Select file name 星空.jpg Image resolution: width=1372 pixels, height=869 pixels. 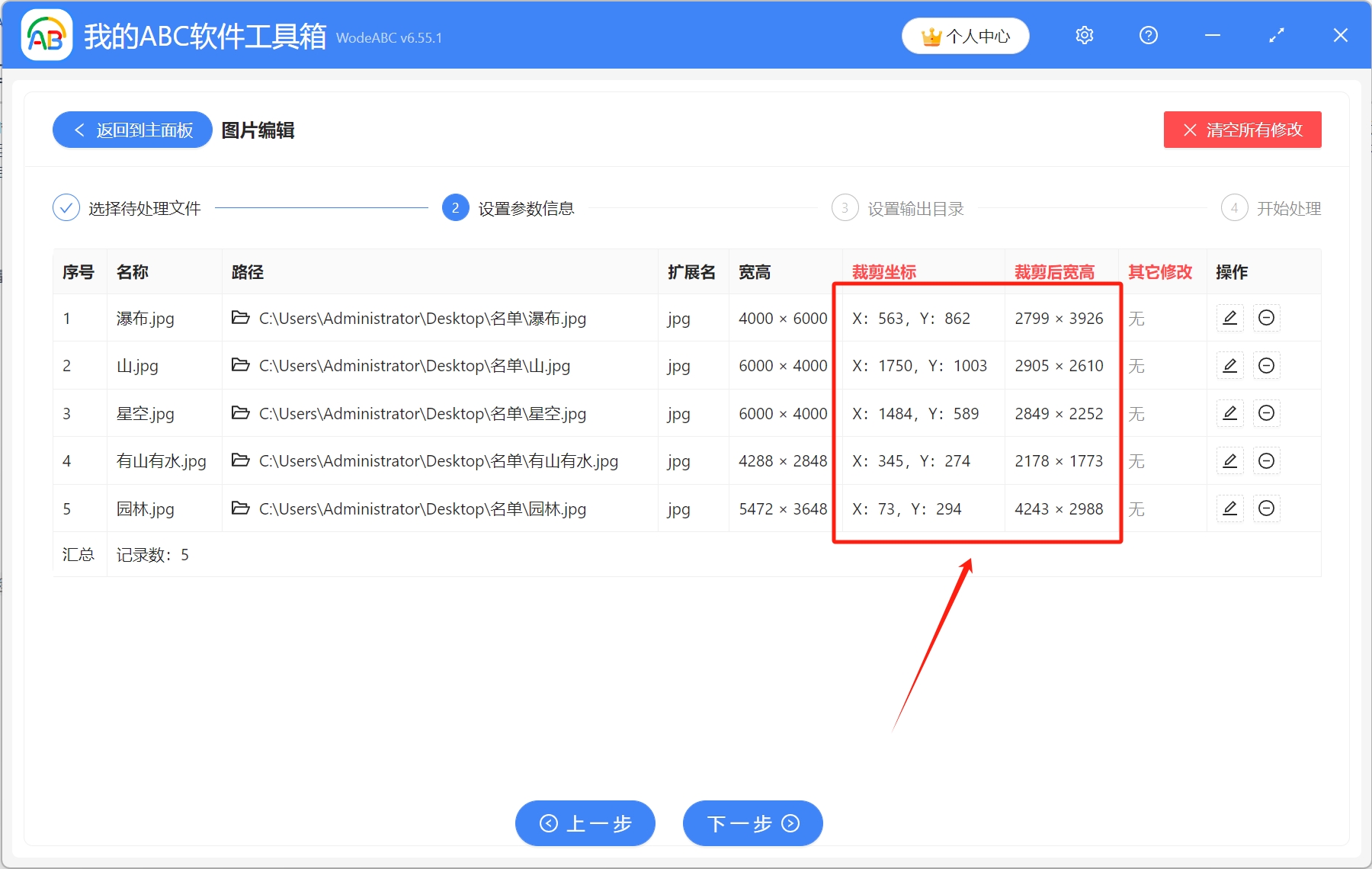coord(146,414)
